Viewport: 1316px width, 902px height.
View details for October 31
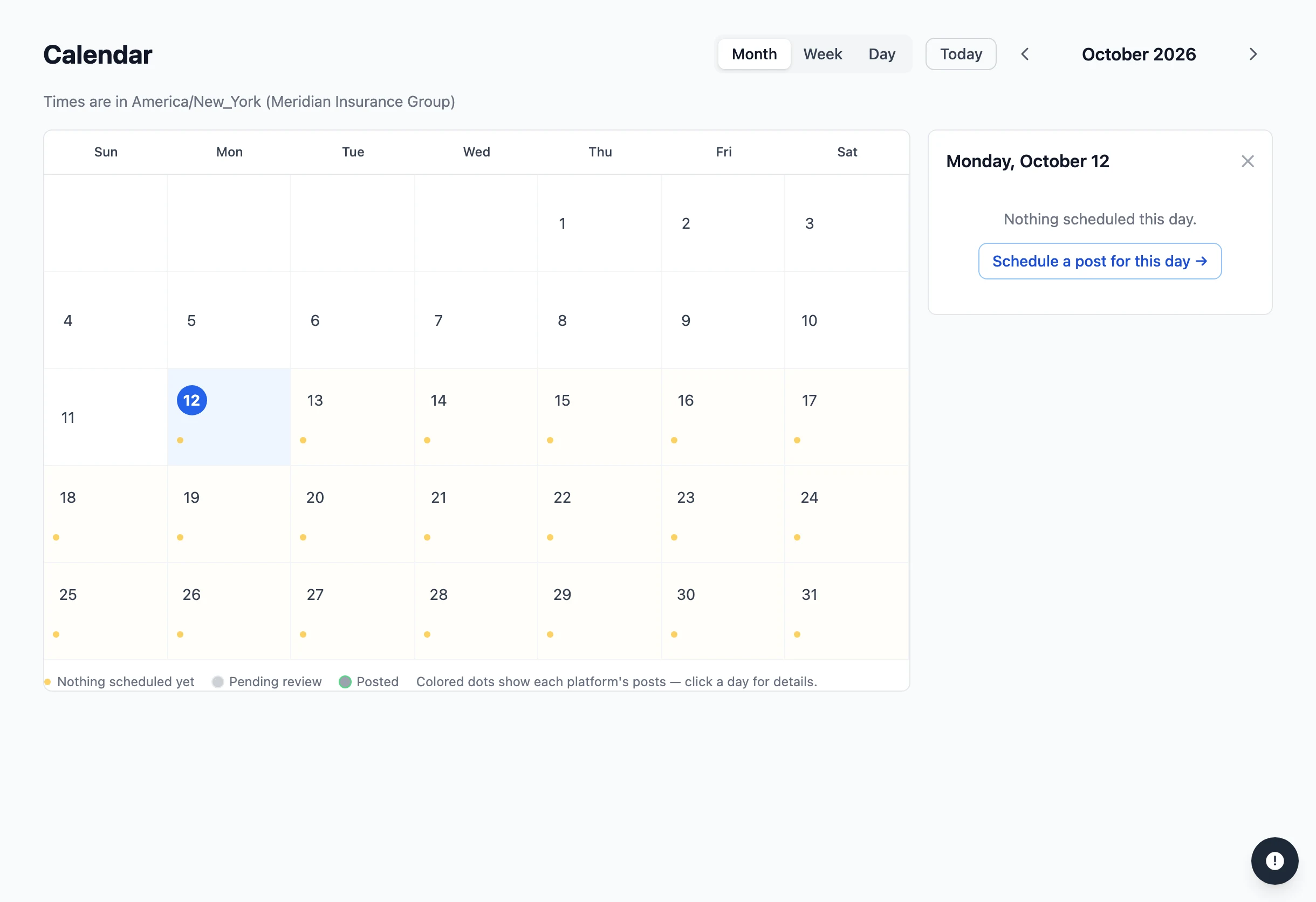point(847,612)
